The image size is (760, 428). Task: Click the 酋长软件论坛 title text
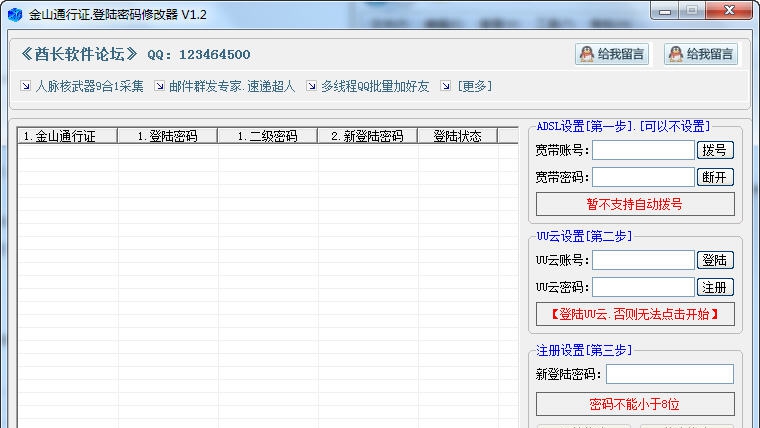[79, 54]
